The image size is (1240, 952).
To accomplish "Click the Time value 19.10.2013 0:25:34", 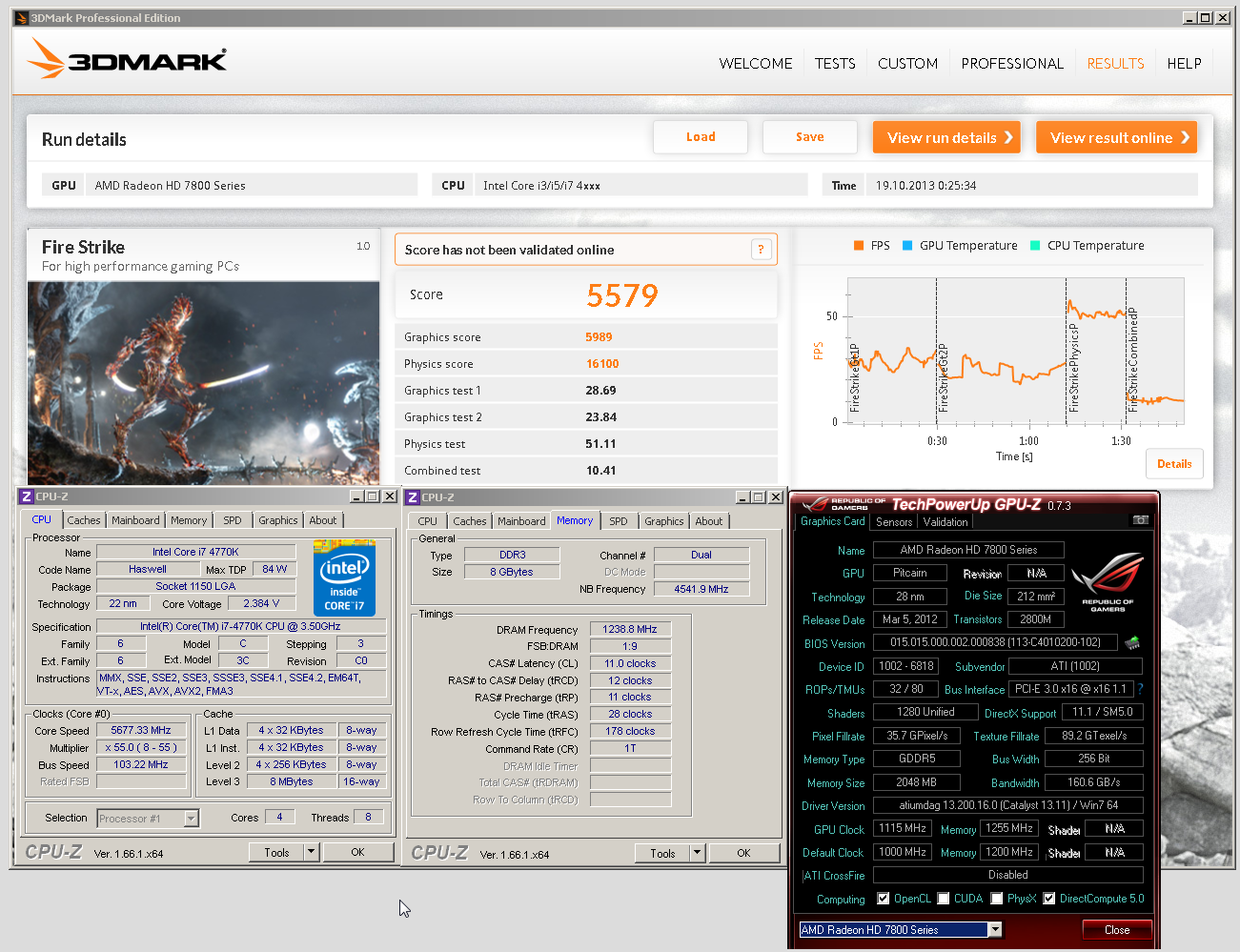I will tap(925, 186).
